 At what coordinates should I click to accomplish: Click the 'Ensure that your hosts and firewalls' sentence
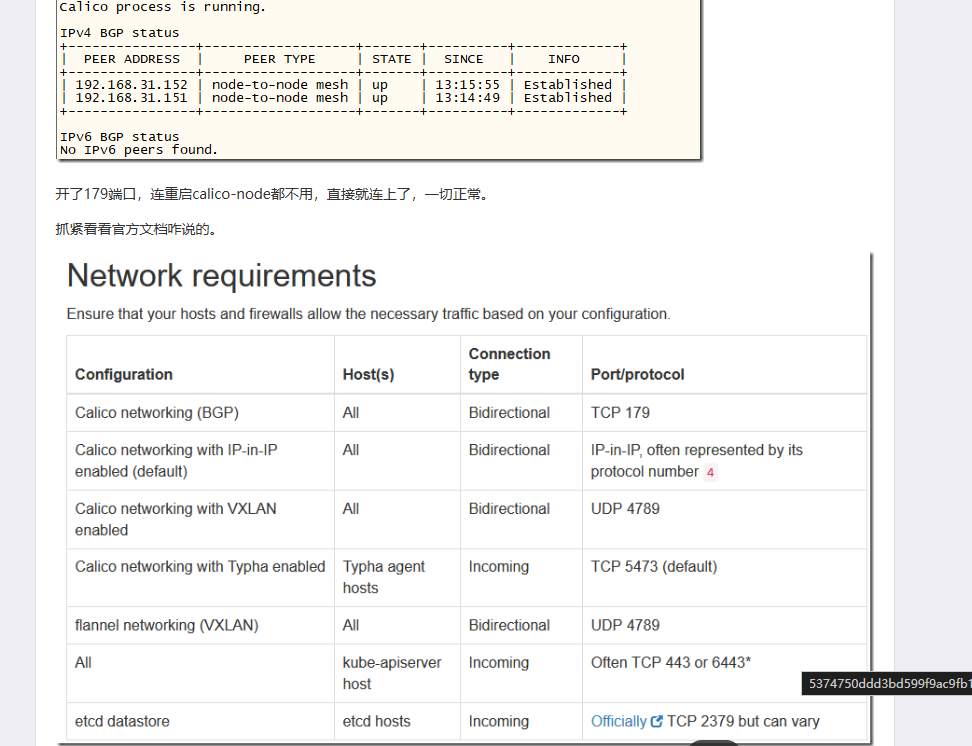368,314
